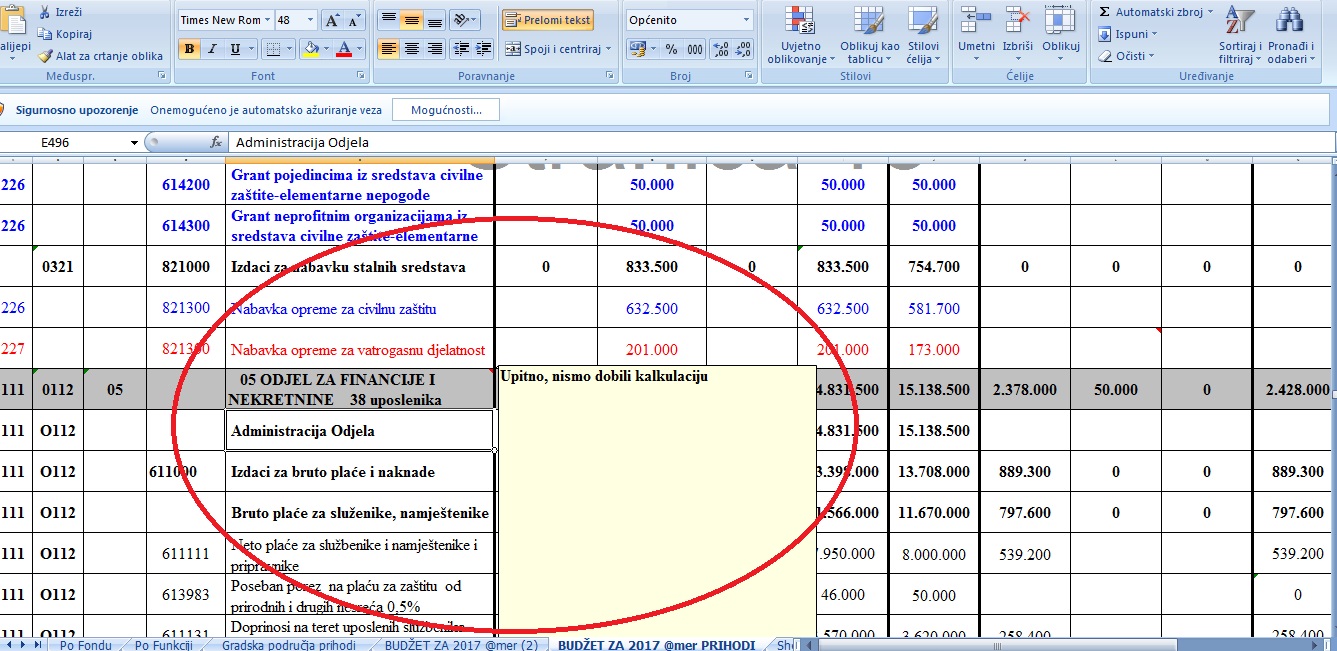Apply the red font color A
The image size is (1337, 651).
click(344, 48)
